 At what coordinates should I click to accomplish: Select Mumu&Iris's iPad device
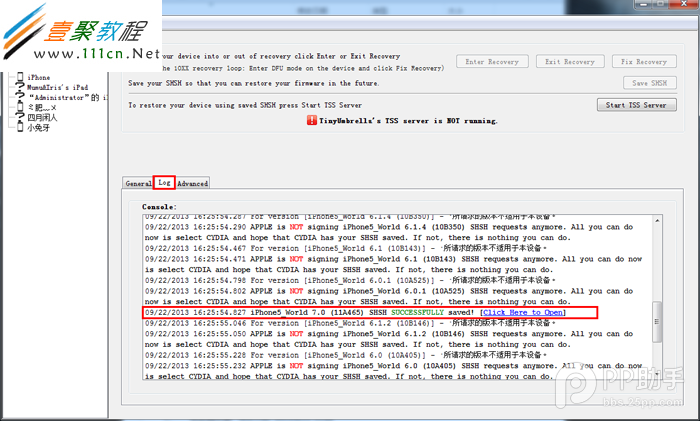click(57, 88)
